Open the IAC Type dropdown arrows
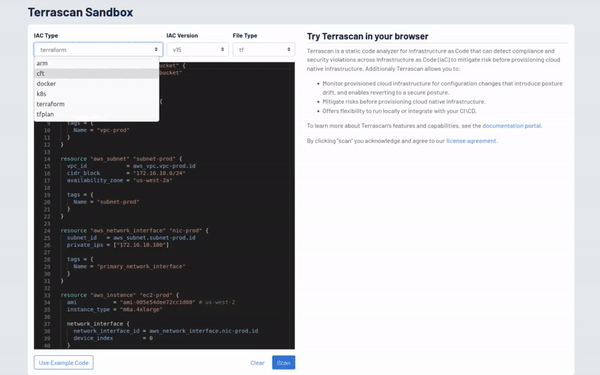This screenshot has width=600, height=375. coord(156,50)
